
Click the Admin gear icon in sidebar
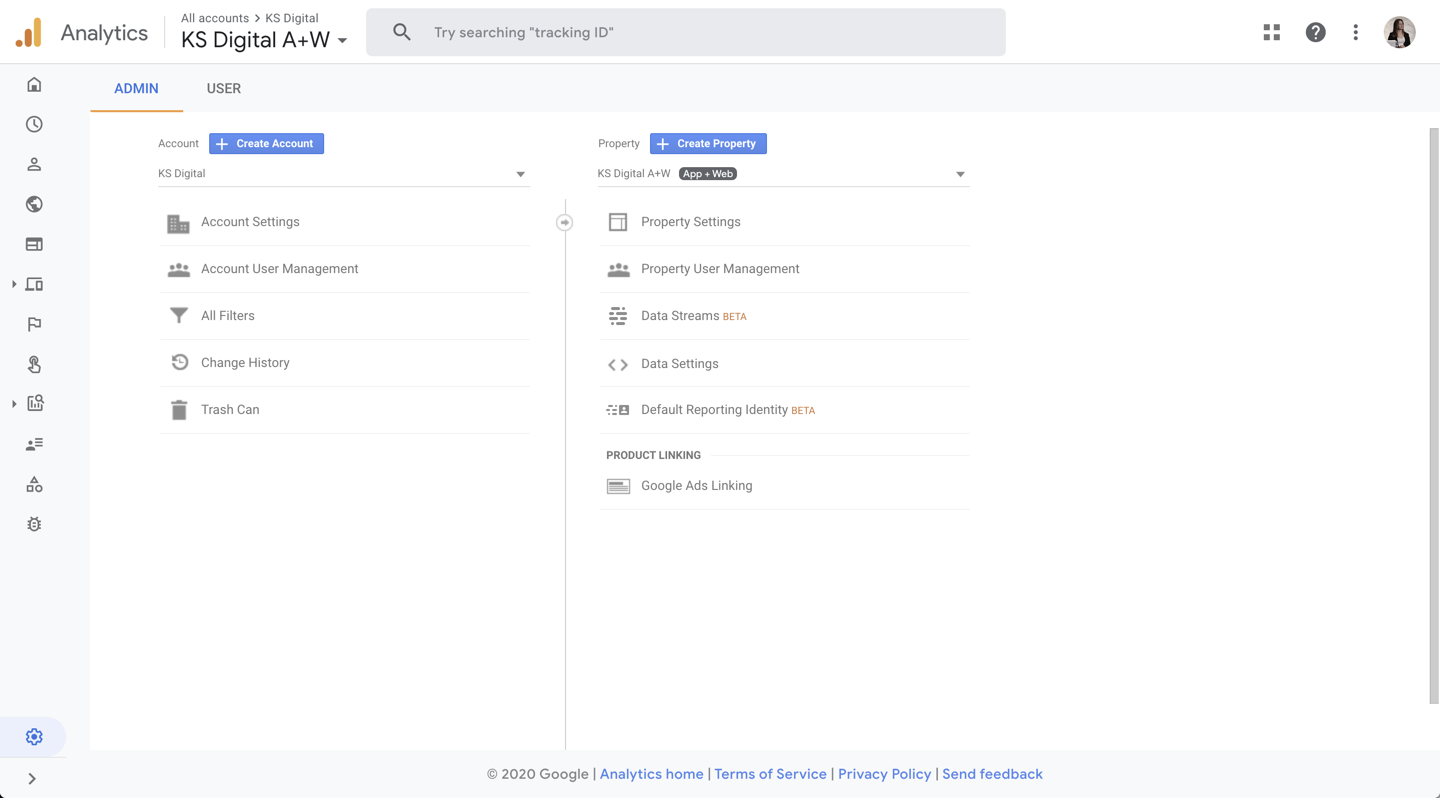point(34,737)
